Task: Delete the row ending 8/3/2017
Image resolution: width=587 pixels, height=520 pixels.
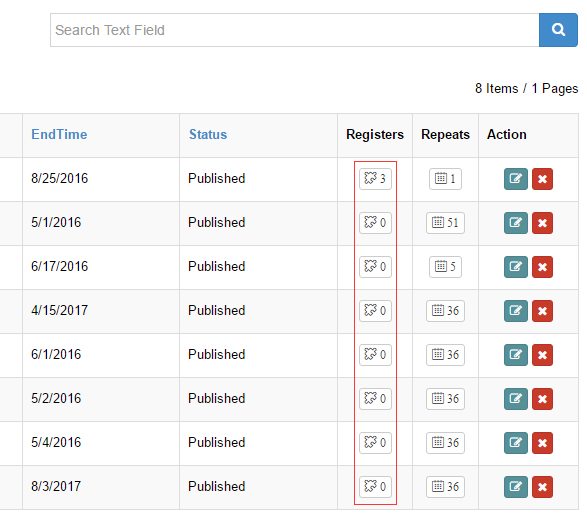Action: 542,487
